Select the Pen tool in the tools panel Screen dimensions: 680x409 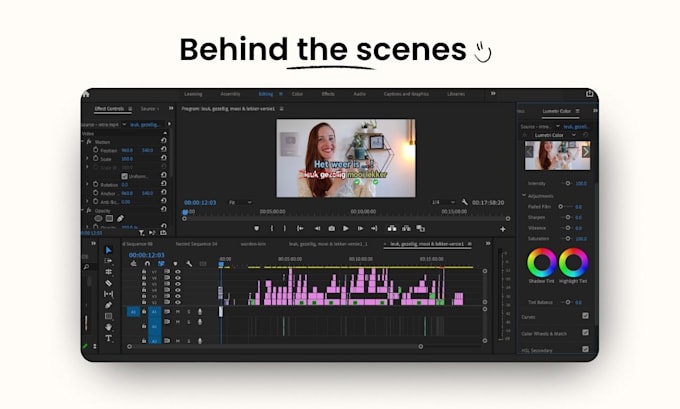pyautogui.click(x=108, y=305)
